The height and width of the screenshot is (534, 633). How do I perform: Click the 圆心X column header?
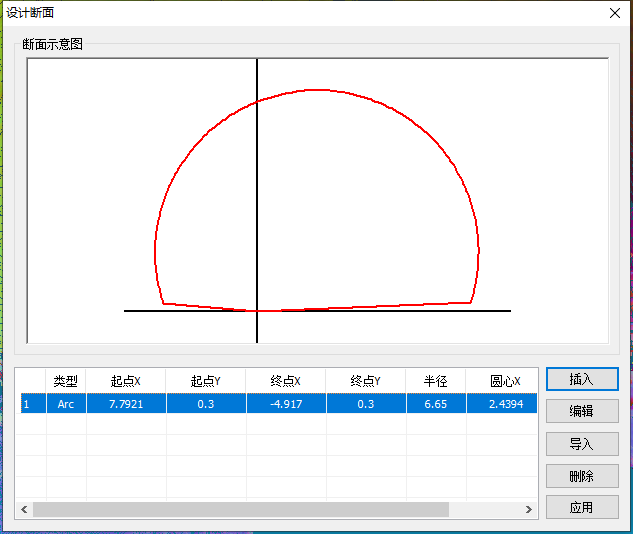[503, 381]
